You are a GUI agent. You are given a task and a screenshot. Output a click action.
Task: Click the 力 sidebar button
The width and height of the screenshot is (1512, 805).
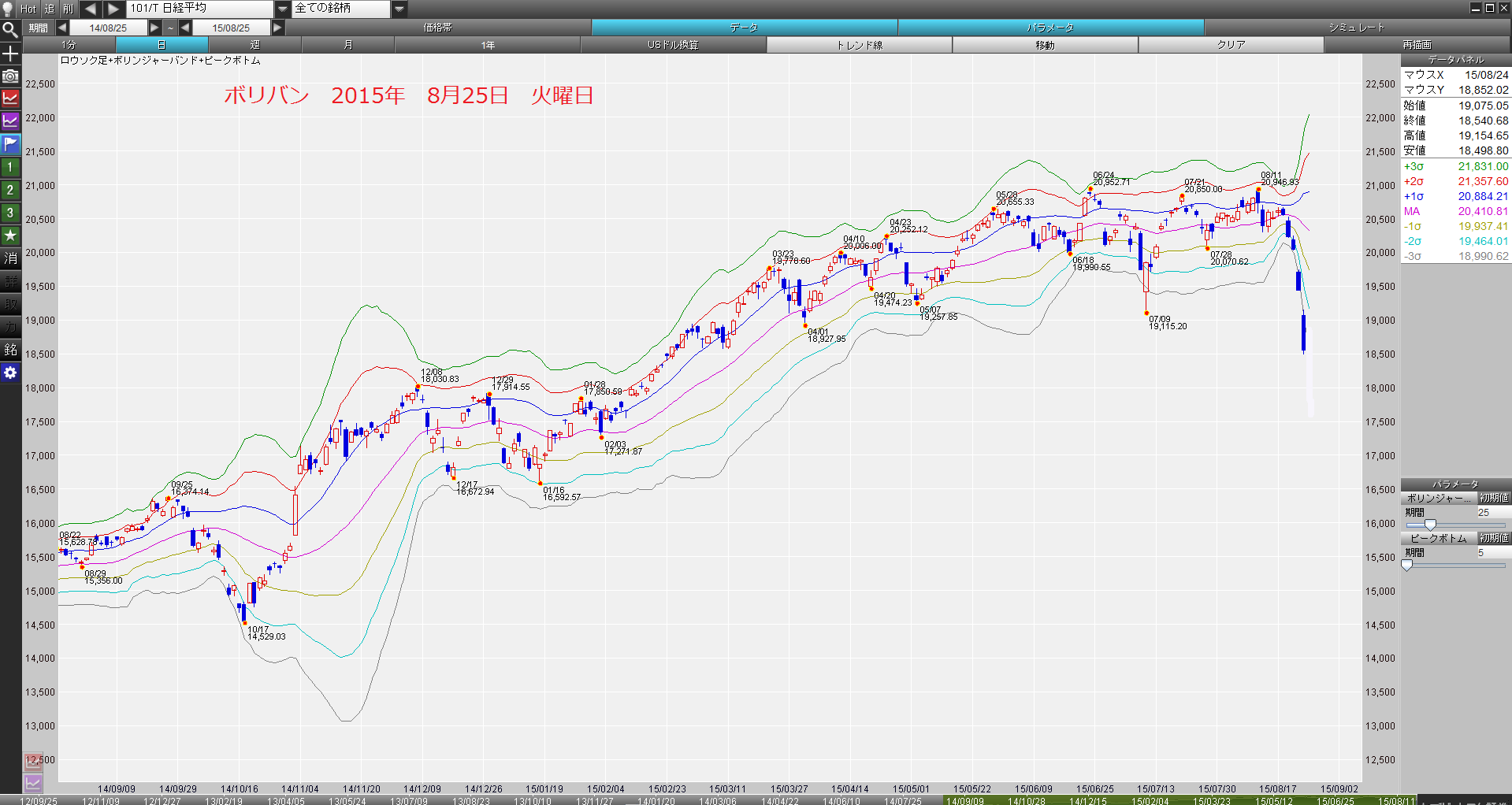[10, 327]
